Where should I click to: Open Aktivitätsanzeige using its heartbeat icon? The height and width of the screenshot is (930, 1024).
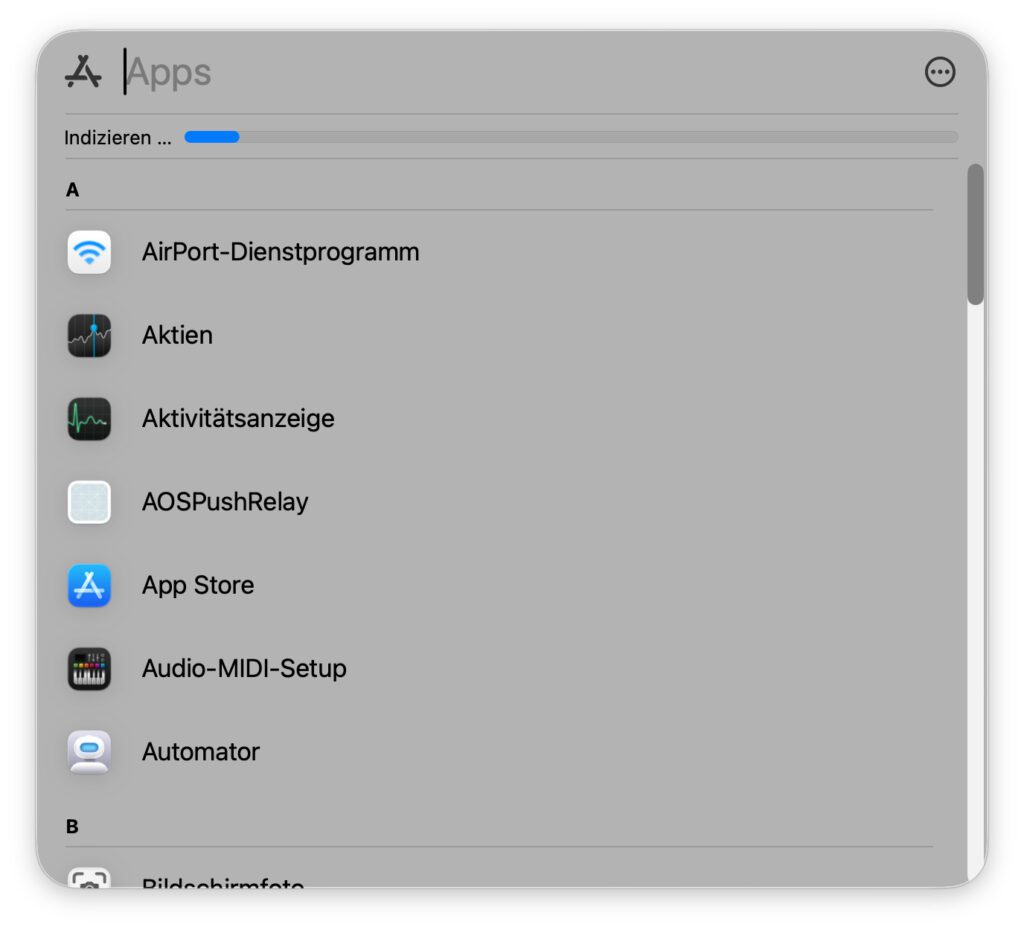pyautogui.click(x=89, y=420)
